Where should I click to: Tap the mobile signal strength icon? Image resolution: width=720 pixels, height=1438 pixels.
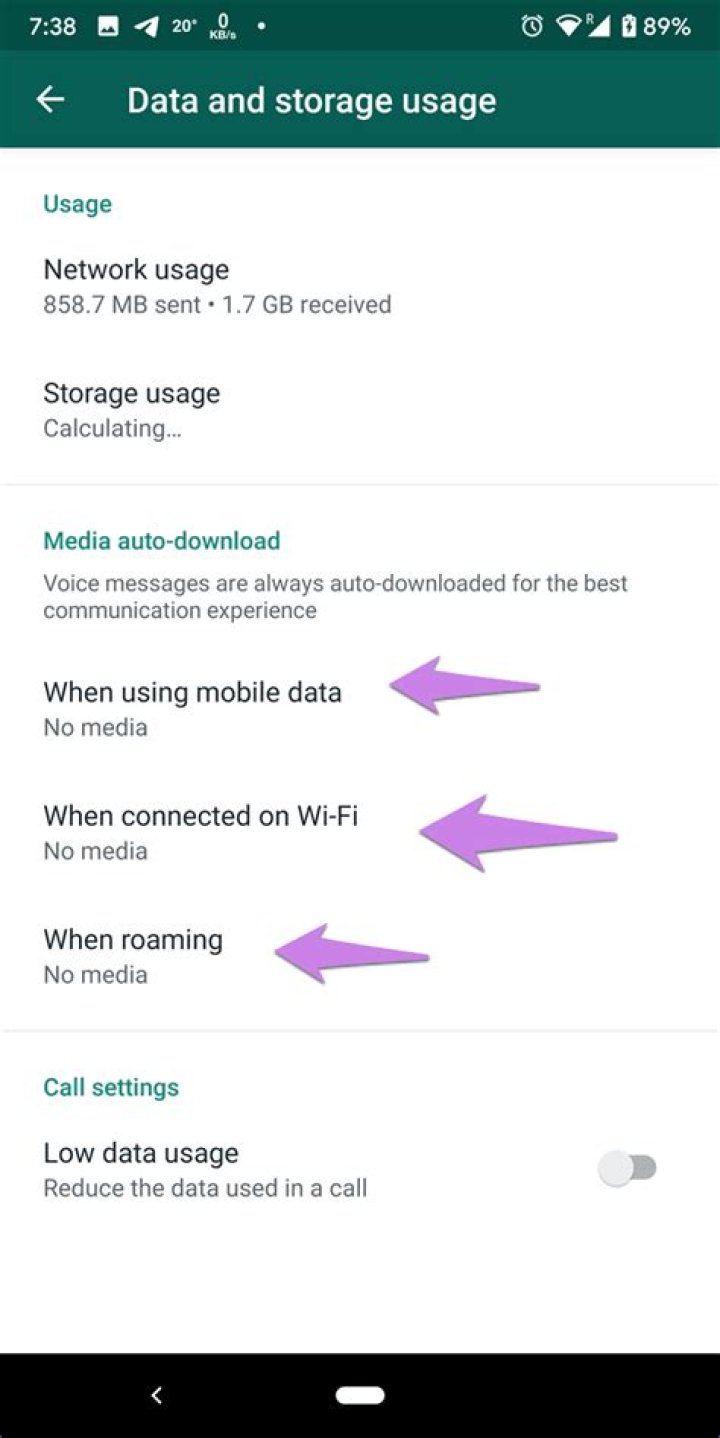coord(598,26)
